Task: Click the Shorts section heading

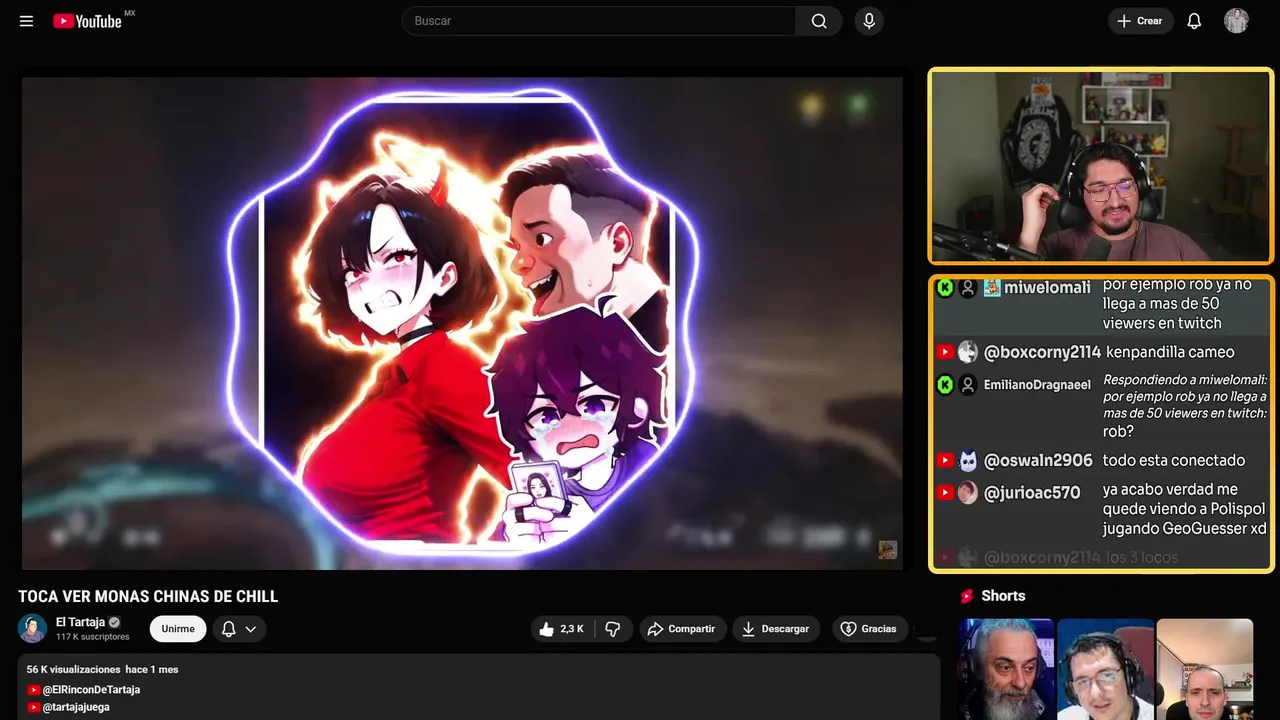Action: (1003, 596)
